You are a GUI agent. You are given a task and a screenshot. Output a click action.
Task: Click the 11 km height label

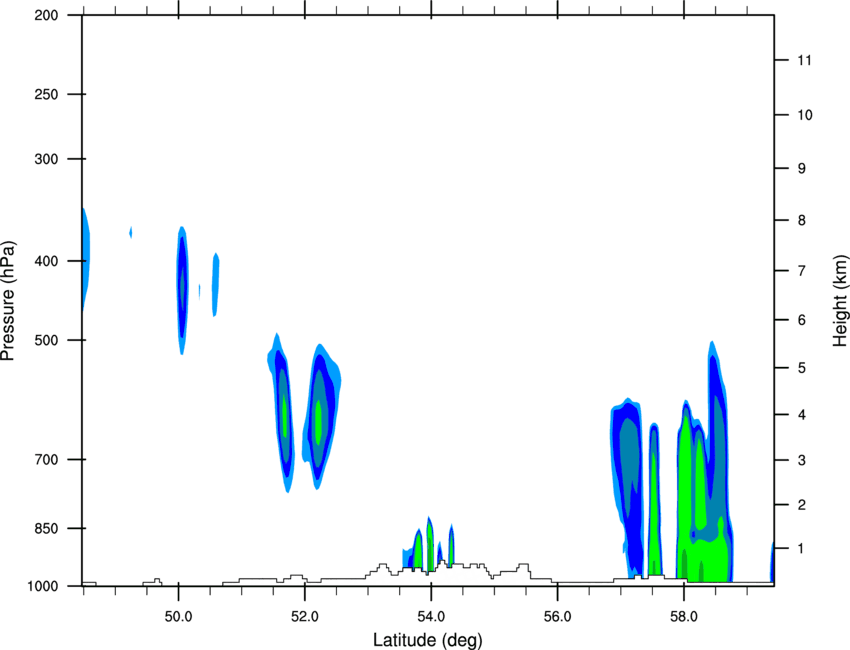tap(804, 60)
